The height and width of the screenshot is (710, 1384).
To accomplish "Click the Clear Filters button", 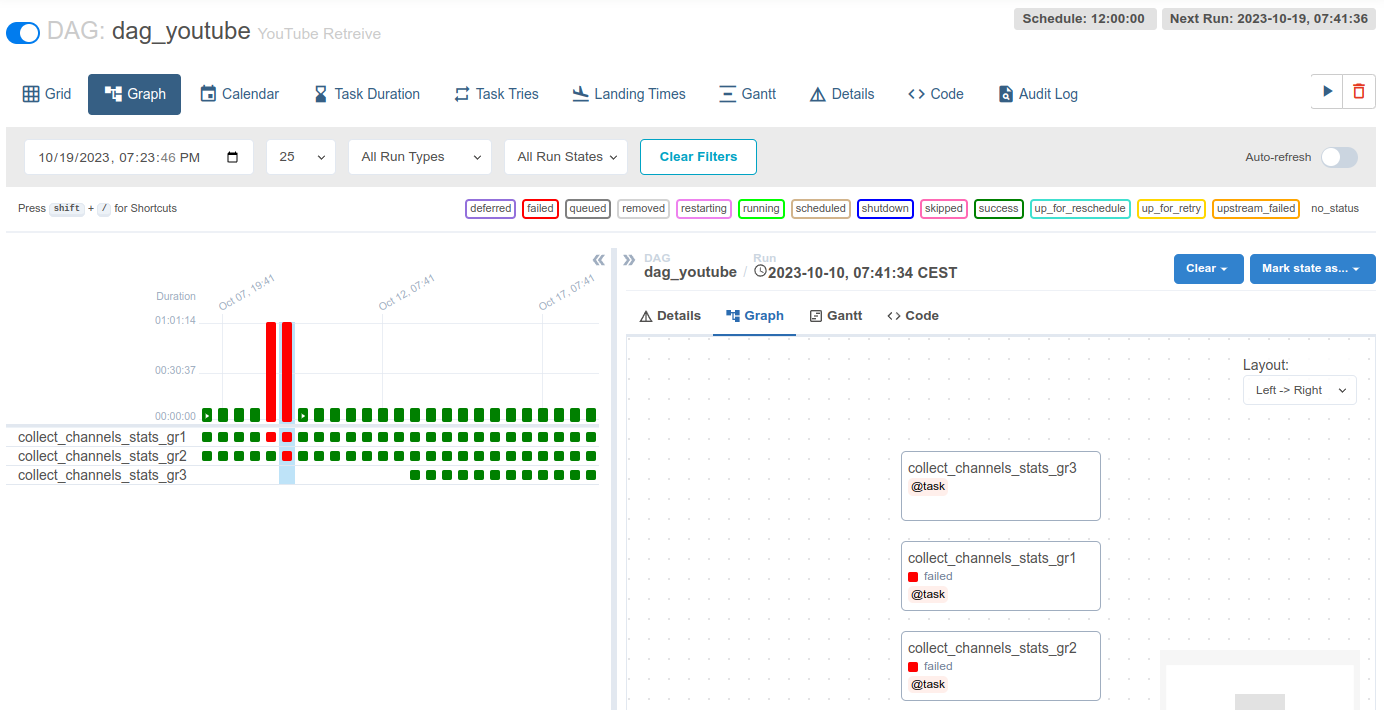I will point(698,157).
